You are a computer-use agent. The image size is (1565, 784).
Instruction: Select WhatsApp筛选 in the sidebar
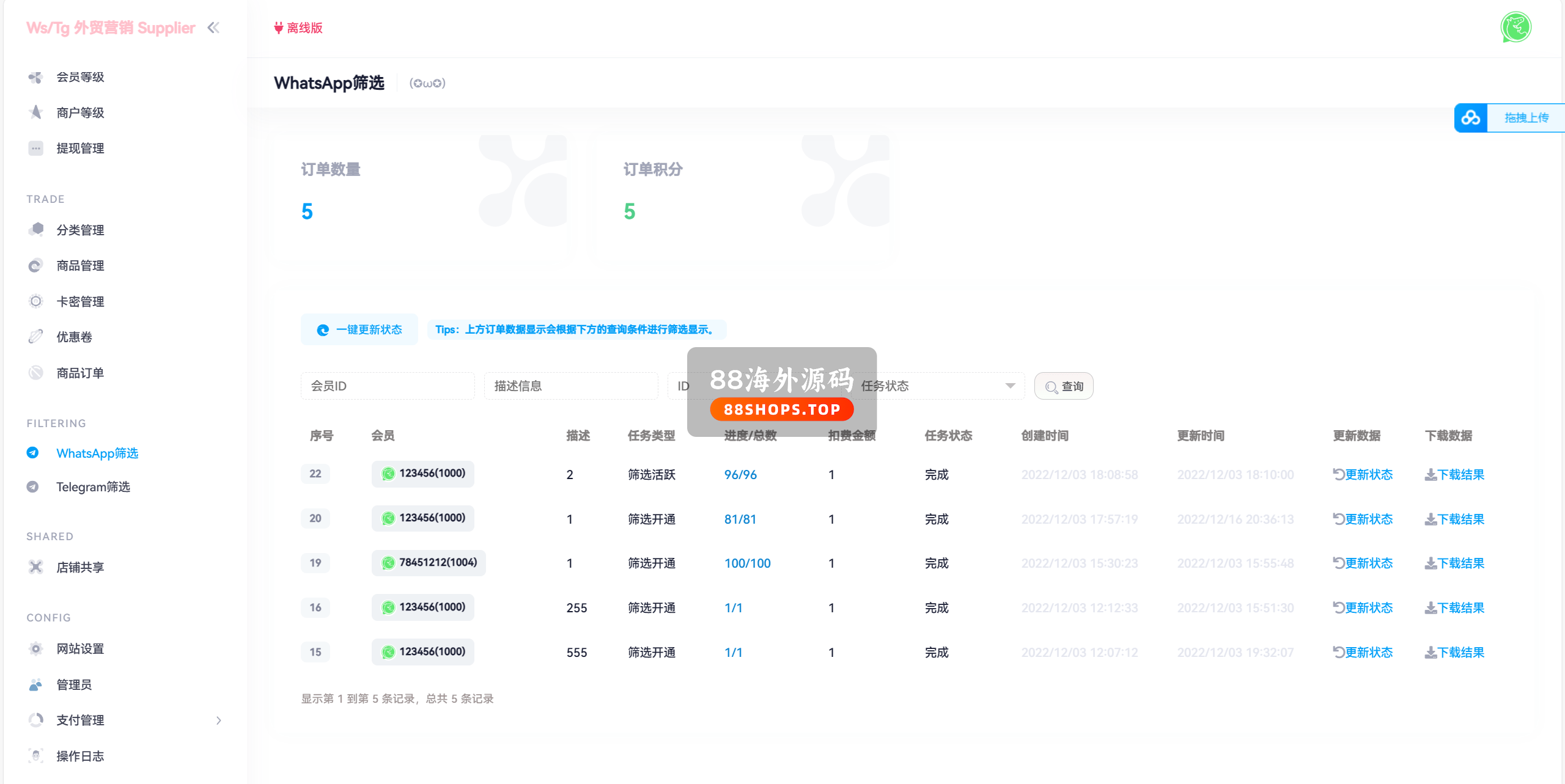pyautogui.click(x=97, y=453)
